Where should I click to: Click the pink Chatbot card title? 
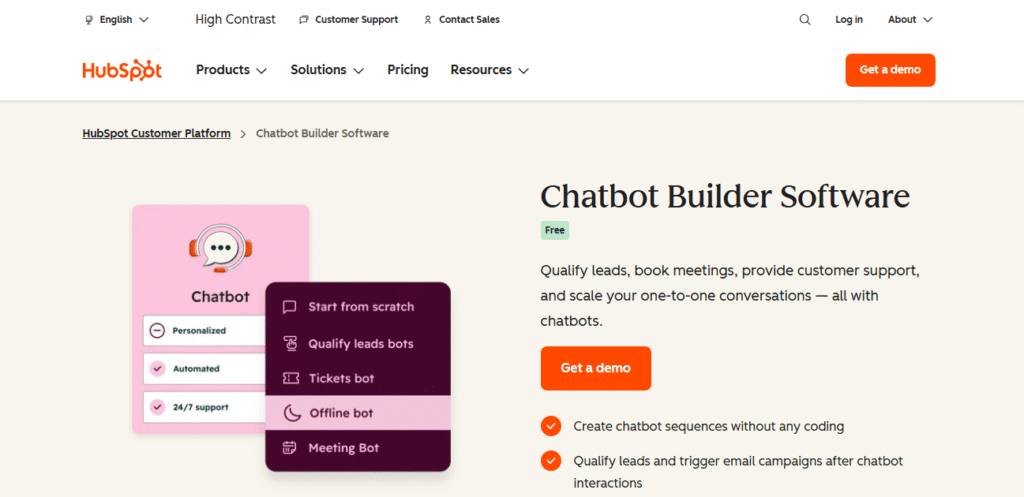[x=221, y=297]
